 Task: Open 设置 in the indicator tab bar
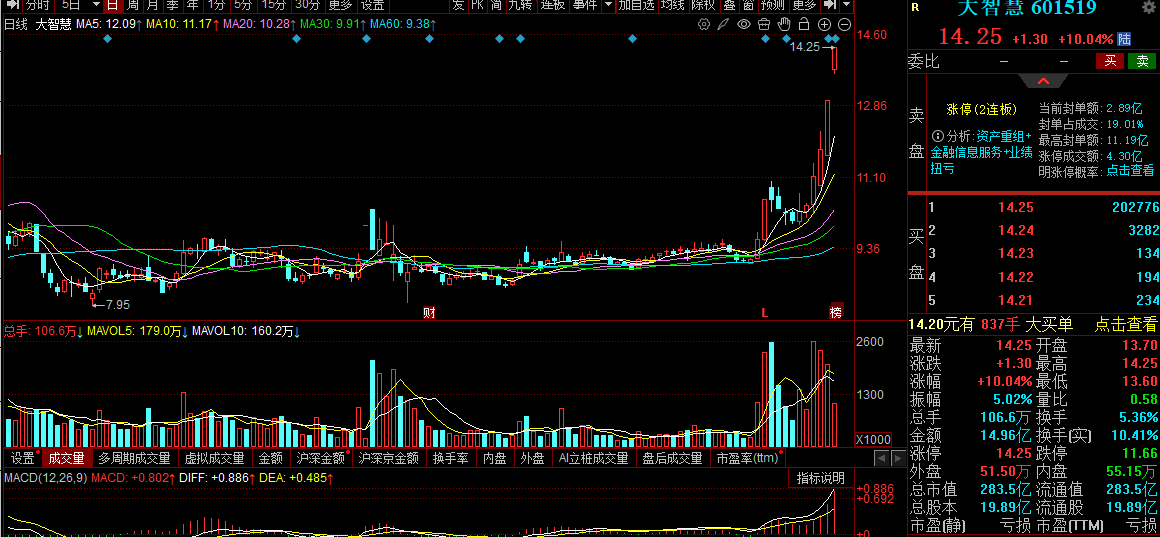pyautogui.click(x=22, y=458)
